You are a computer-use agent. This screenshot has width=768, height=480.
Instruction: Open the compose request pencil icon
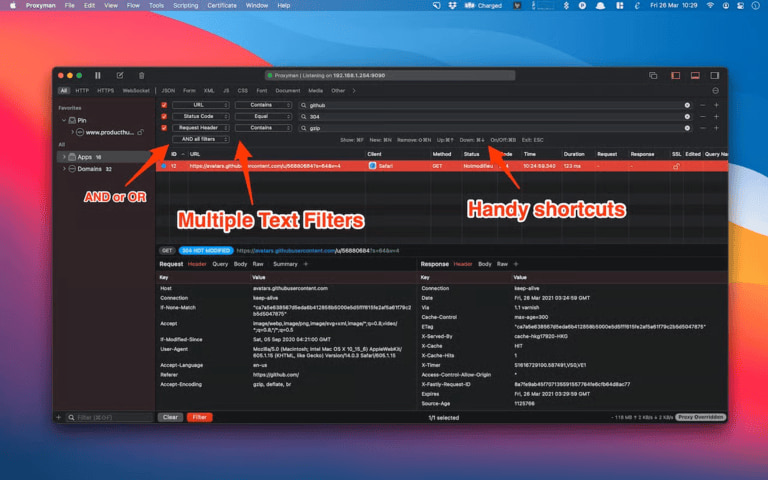(120, 75)
